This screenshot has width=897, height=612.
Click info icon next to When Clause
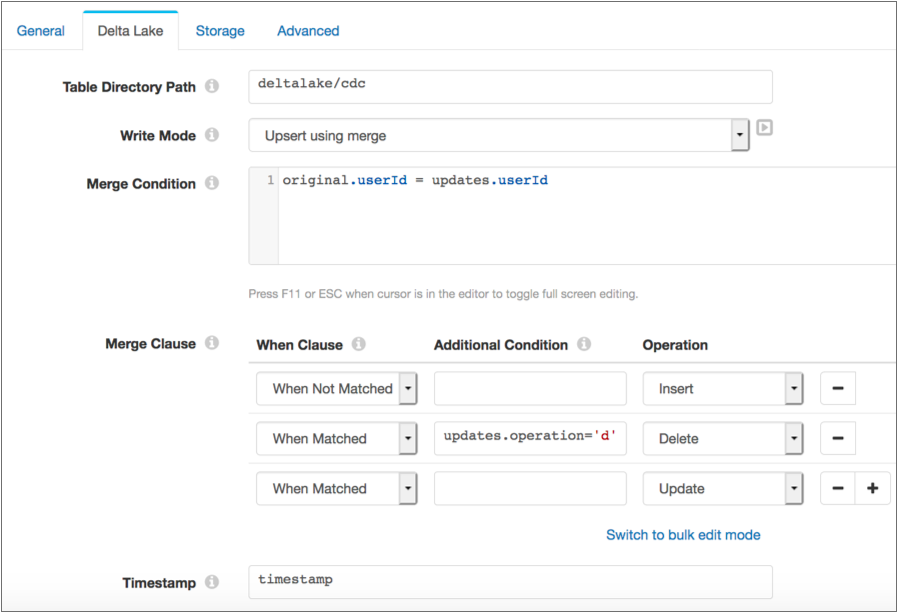click(x=359, y=344)
